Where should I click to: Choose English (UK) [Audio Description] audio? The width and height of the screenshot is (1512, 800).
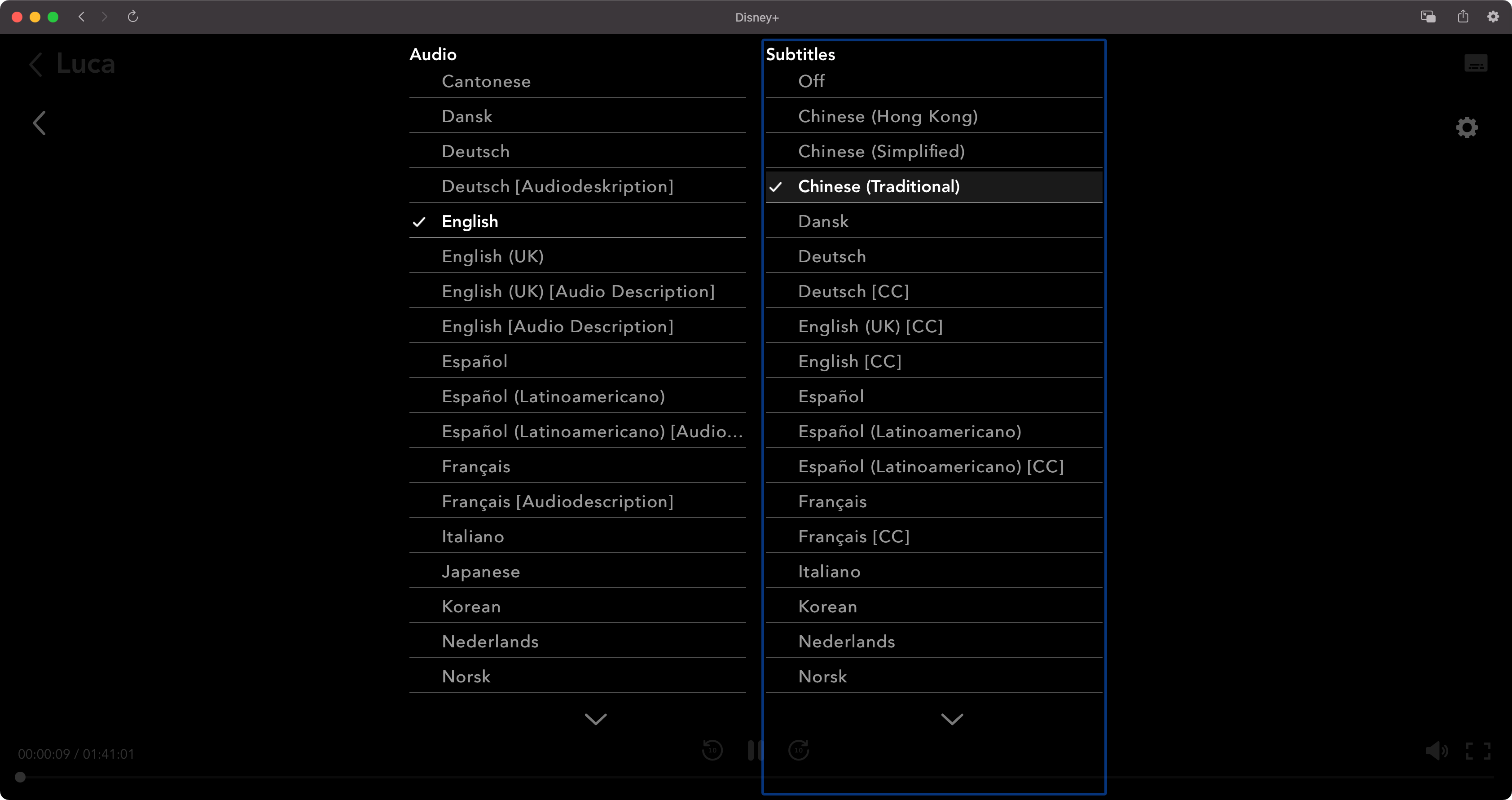577,292
